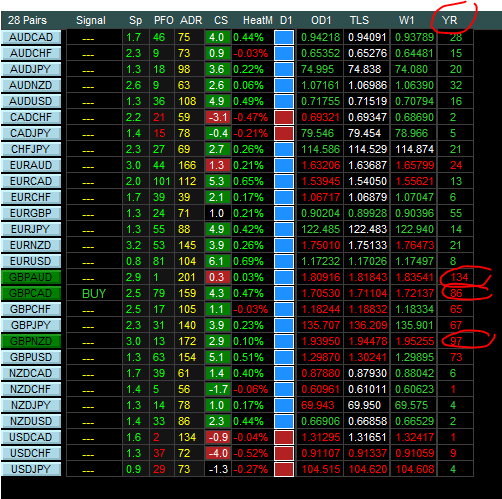Click the EURJPY pair button
Screen dimensions: 502x499
click(x=31, y=229)
